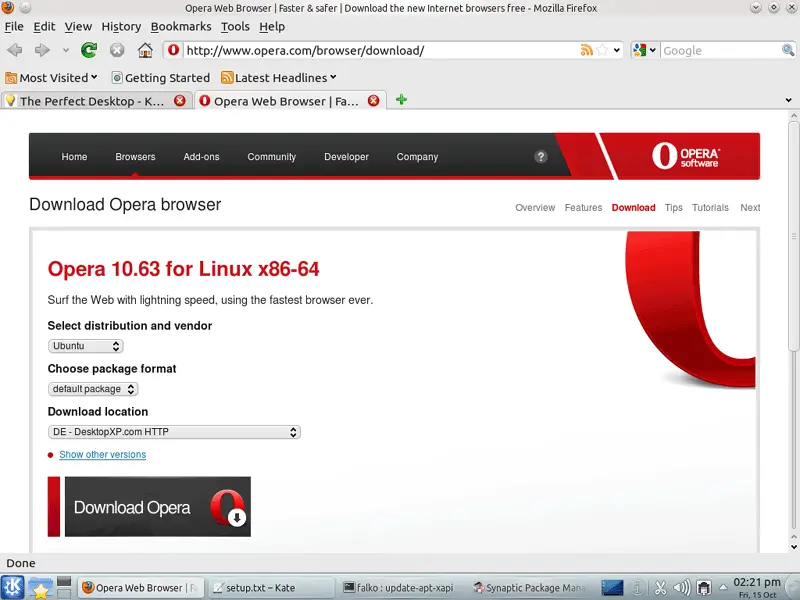Follow the Show other versions link
The width and height of the screenshot is (800, 600).
coord(103,455)
